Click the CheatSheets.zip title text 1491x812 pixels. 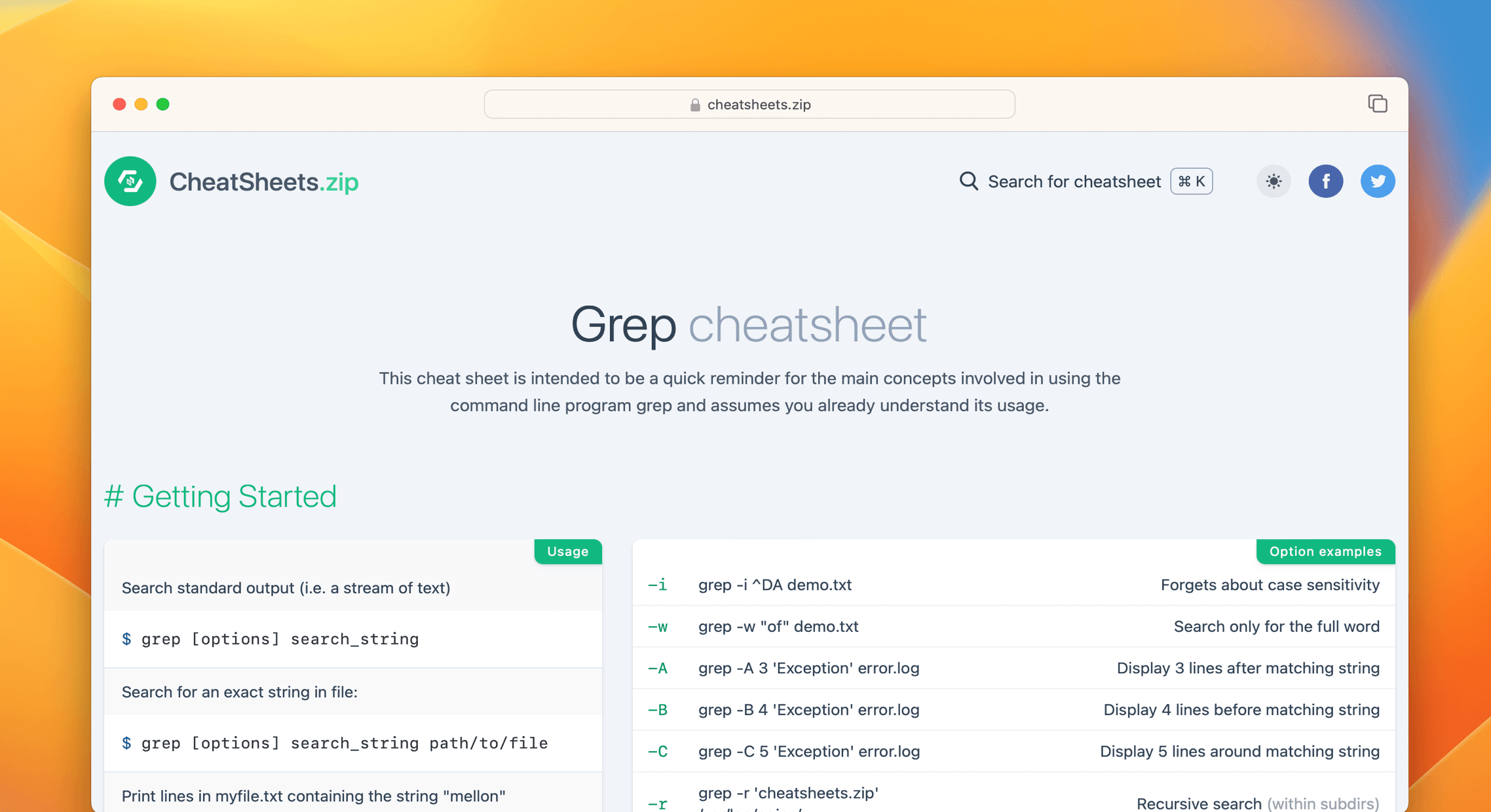coord(264,181)
